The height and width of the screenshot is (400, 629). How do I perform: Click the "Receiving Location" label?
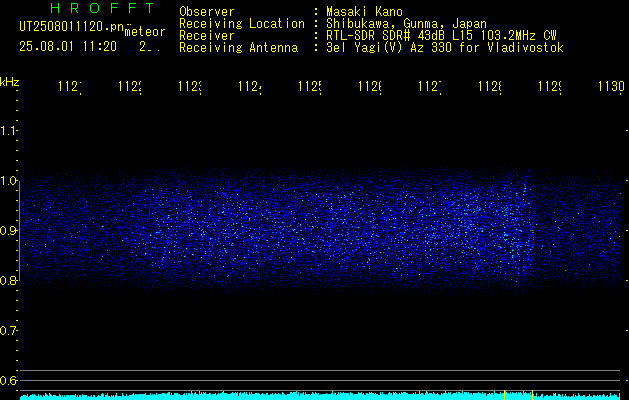click(242, 24)
